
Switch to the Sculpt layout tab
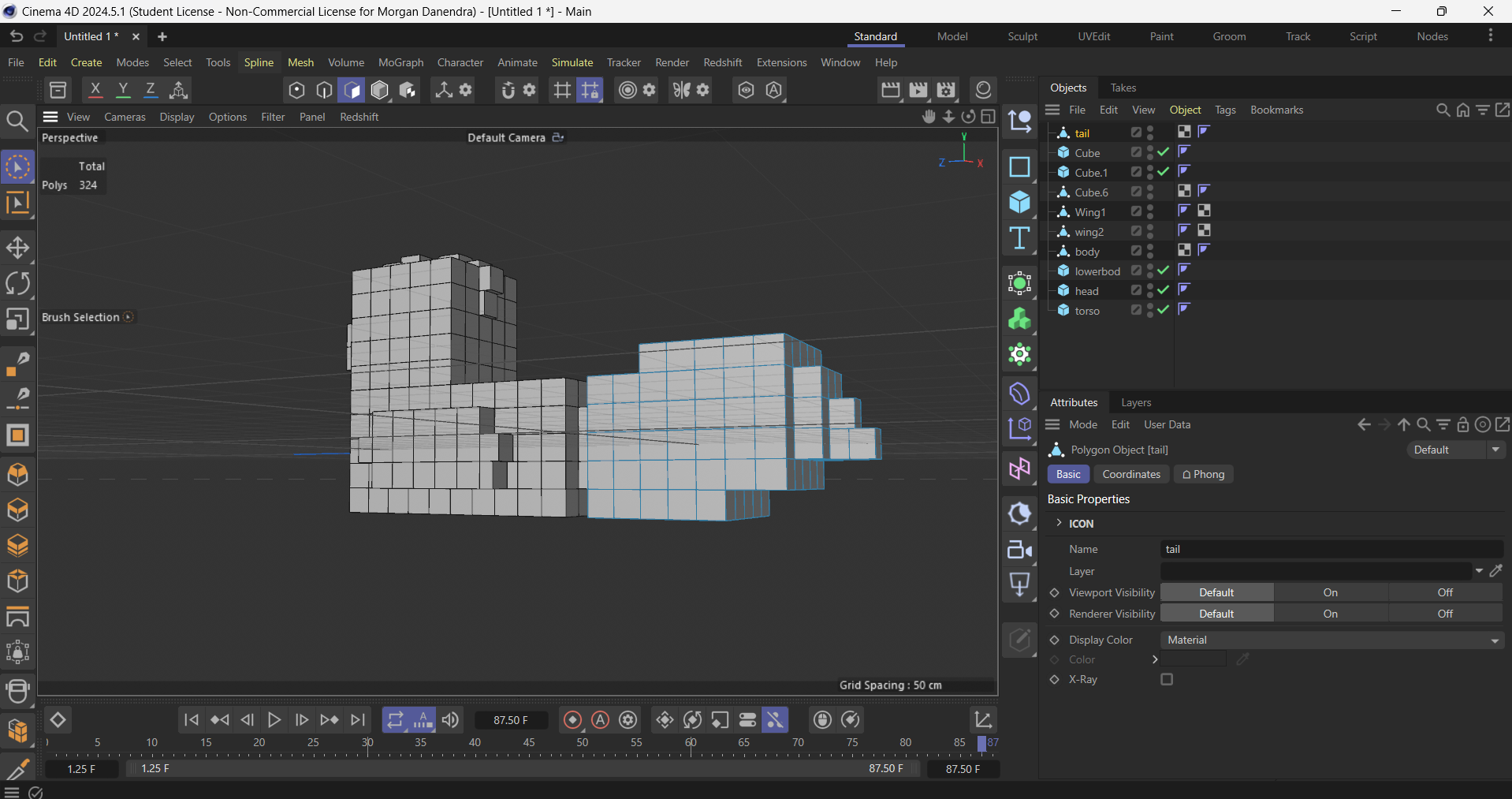[x=1022, y=36]
